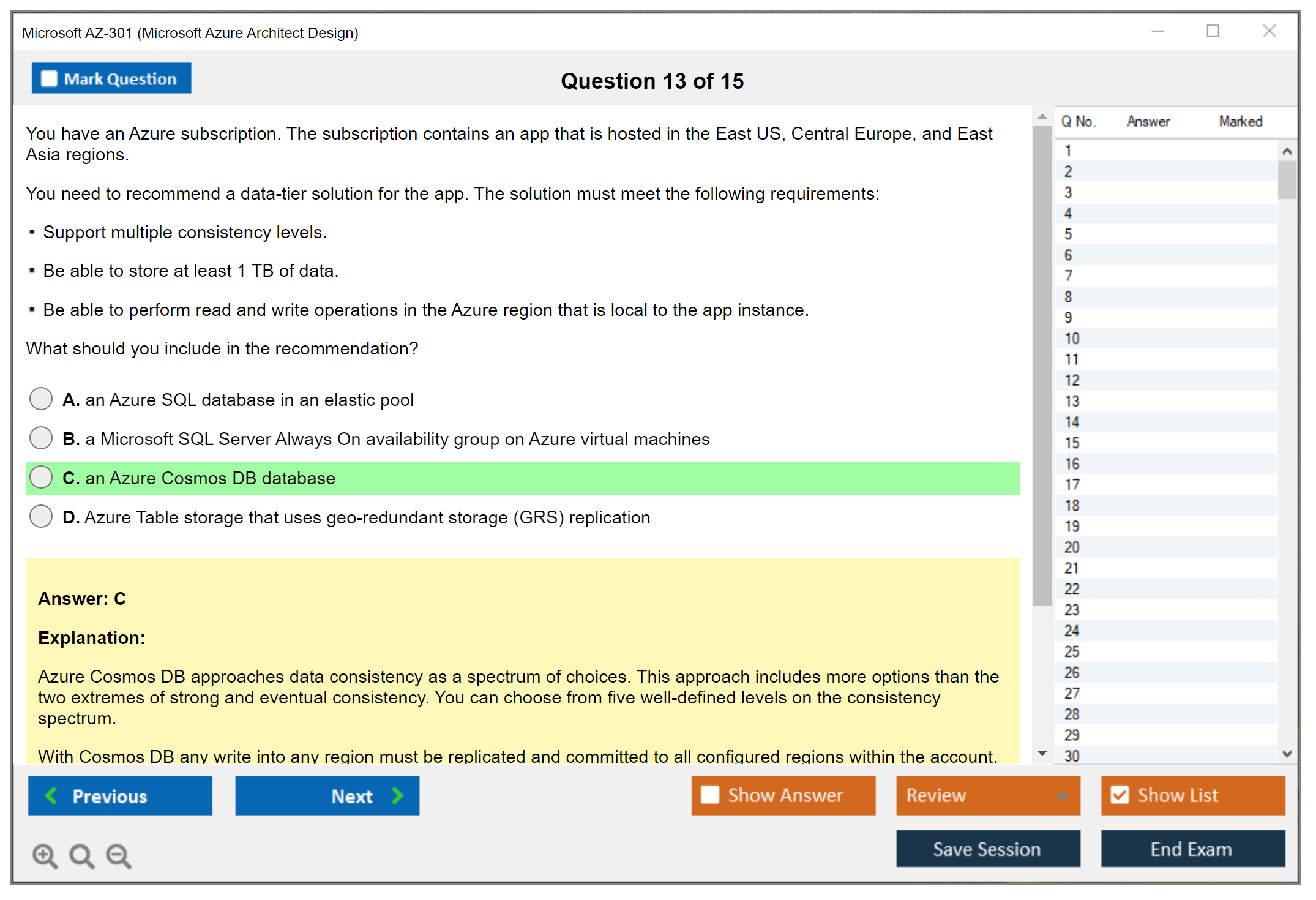Open the Review dropdown menu
This screenshot has width=1316, height=900.
pos(1062,795)
